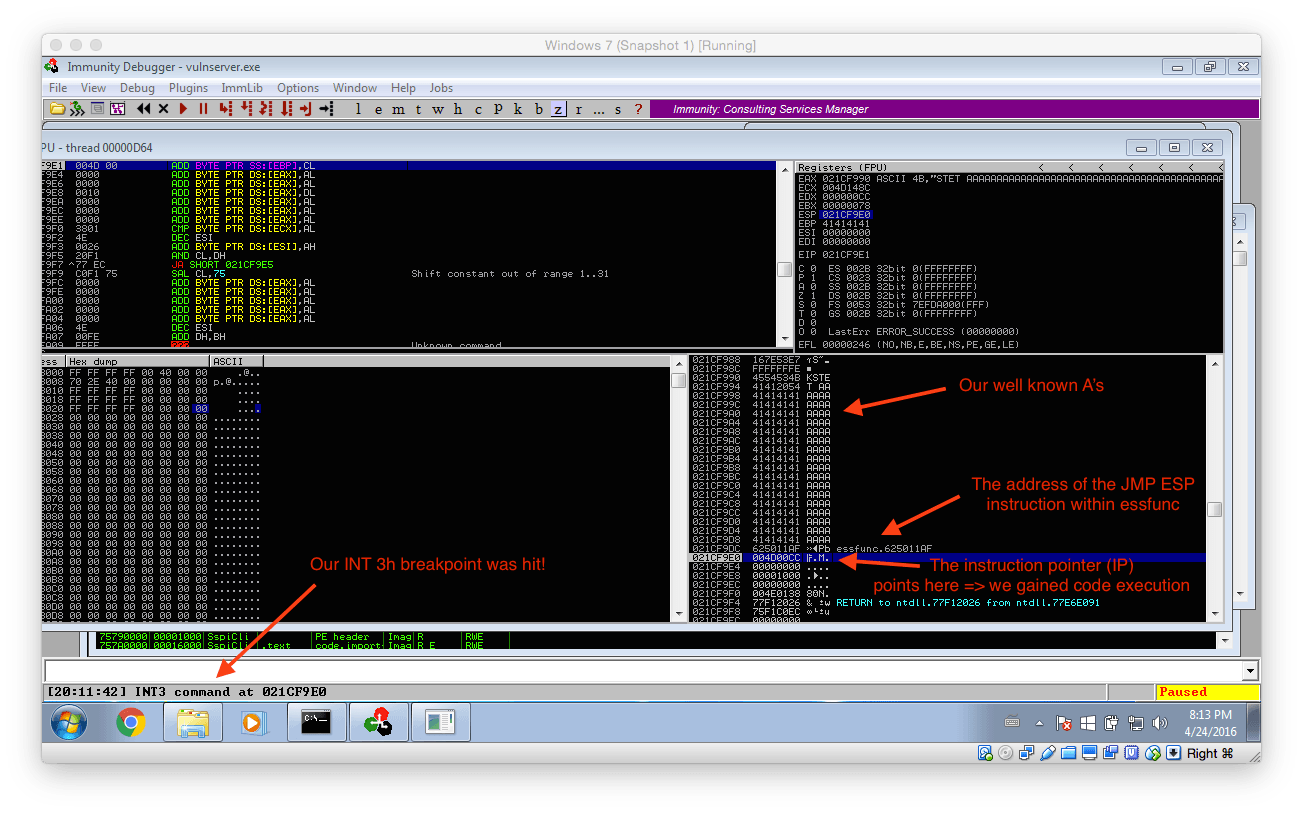Click the highlighted 'z' toolbar button
Viewport: 1303px width, 813px height.
click(558, 109)
